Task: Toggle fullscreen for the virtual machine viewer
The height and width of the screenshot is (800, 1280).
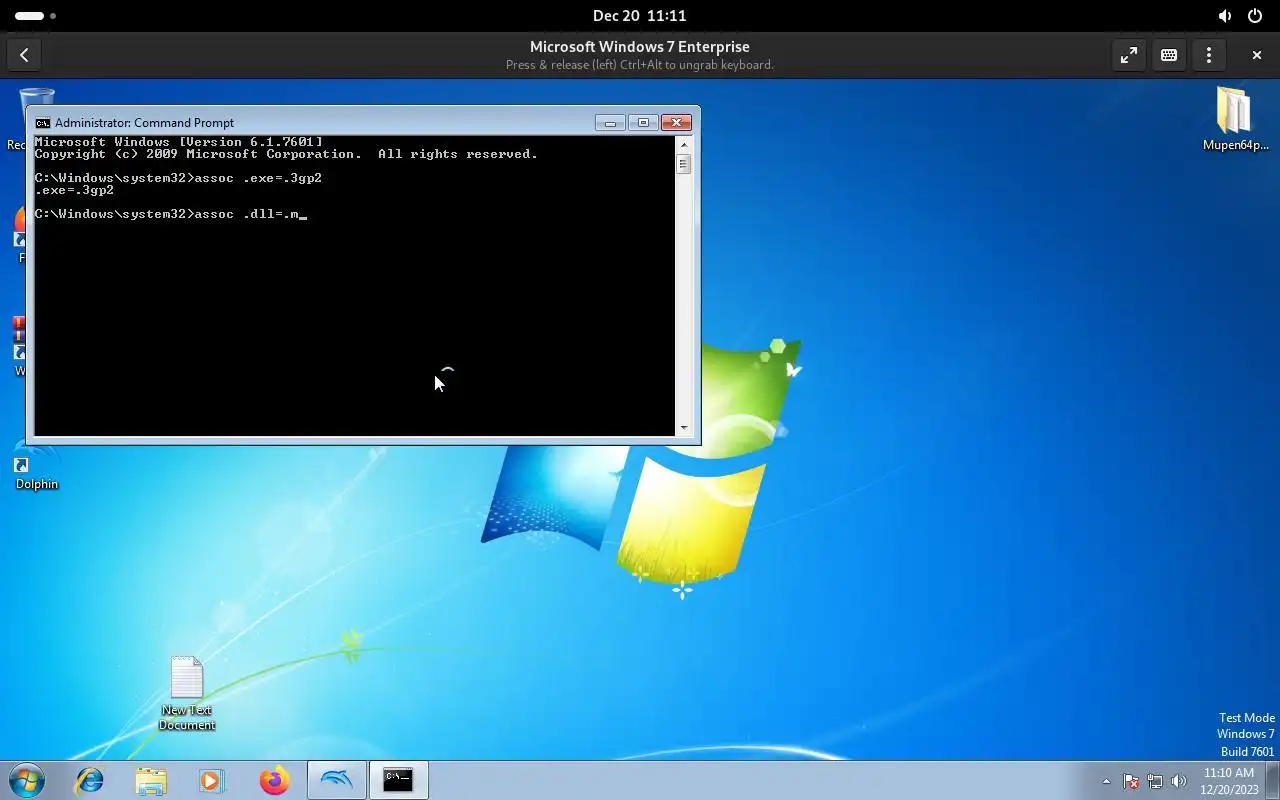Action: click(x=1129, y=55)
